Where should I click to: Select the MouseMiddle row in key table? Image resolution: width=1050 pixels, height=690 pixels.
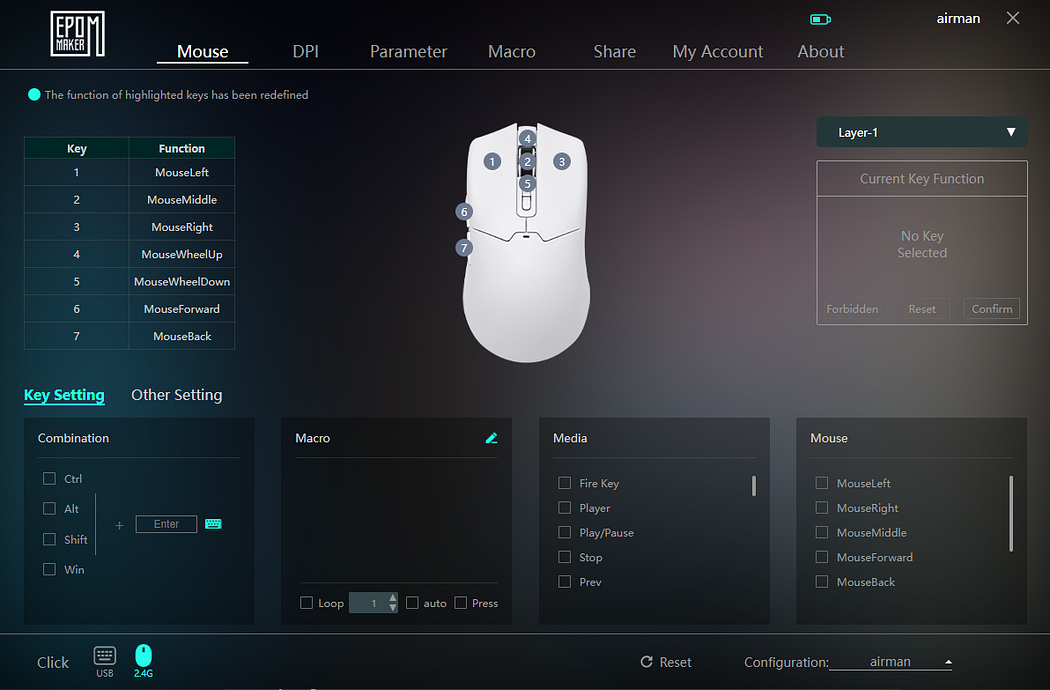pyautogui.click(x=129, y=200)
